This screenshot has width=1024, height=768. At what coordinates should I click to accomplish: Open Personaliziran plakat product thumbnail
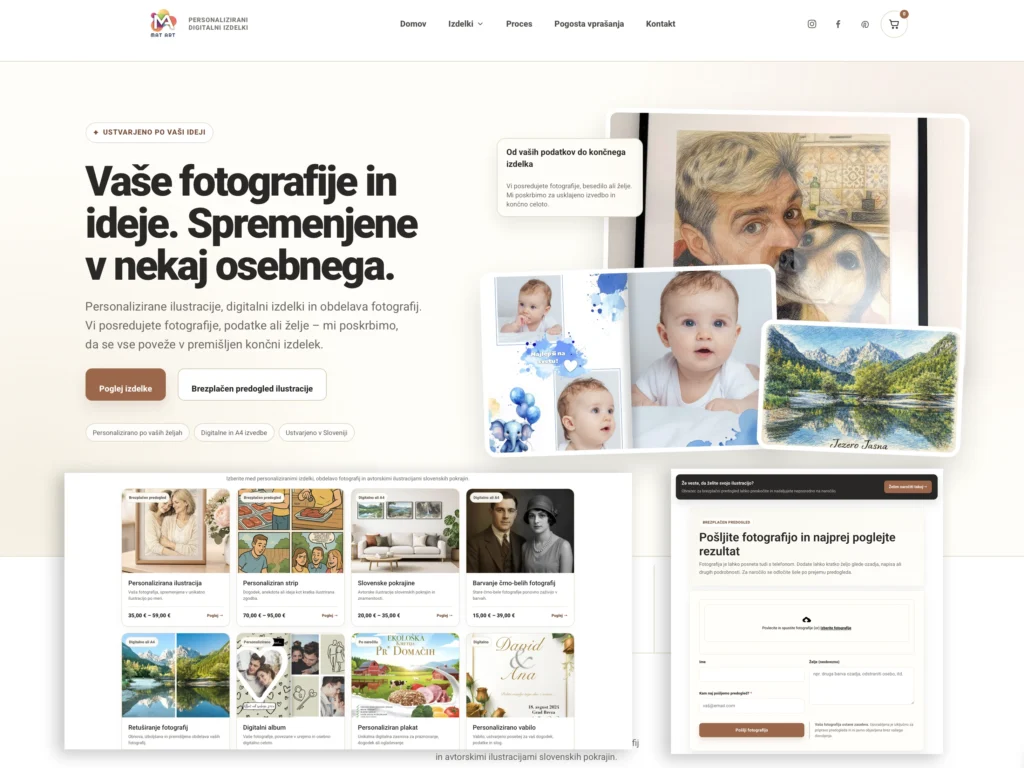[405, 675]
